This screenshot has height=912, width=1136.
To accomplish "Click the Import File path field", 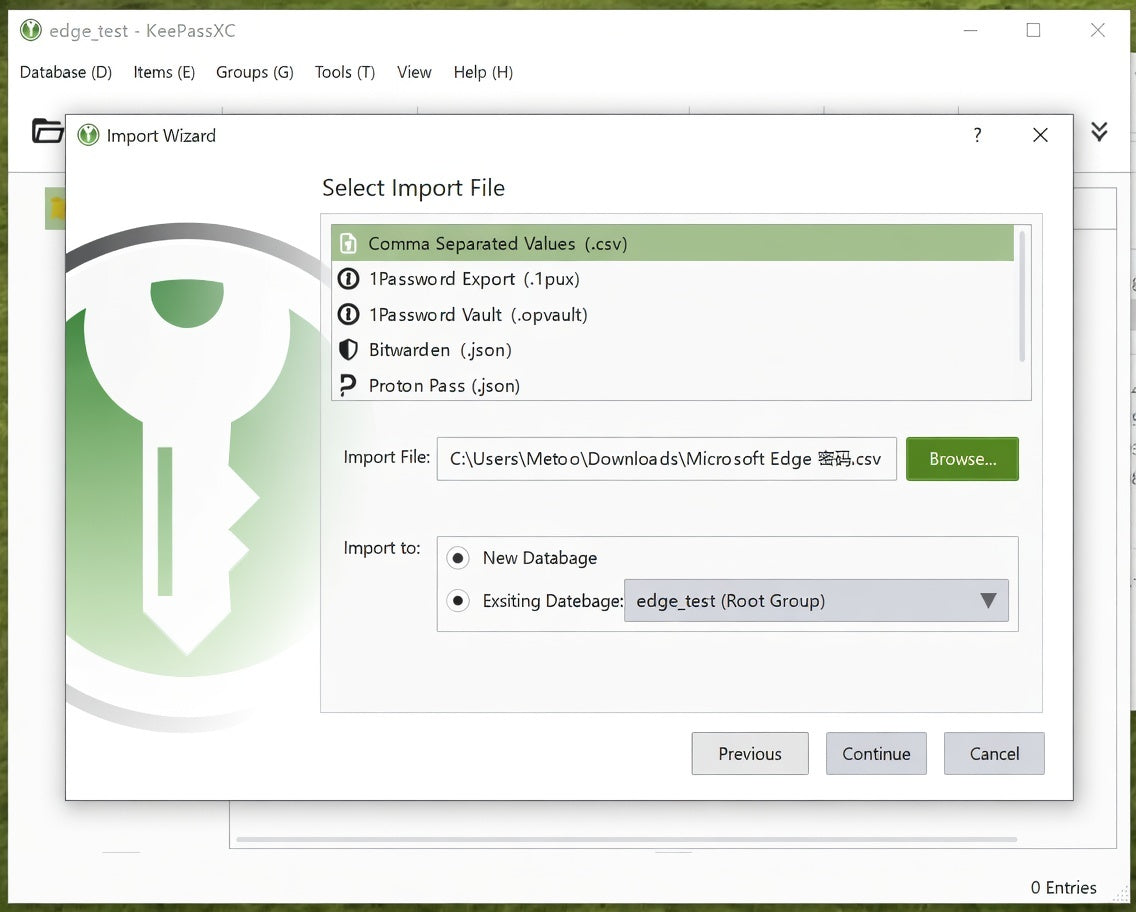I will (x=667, y=459).
